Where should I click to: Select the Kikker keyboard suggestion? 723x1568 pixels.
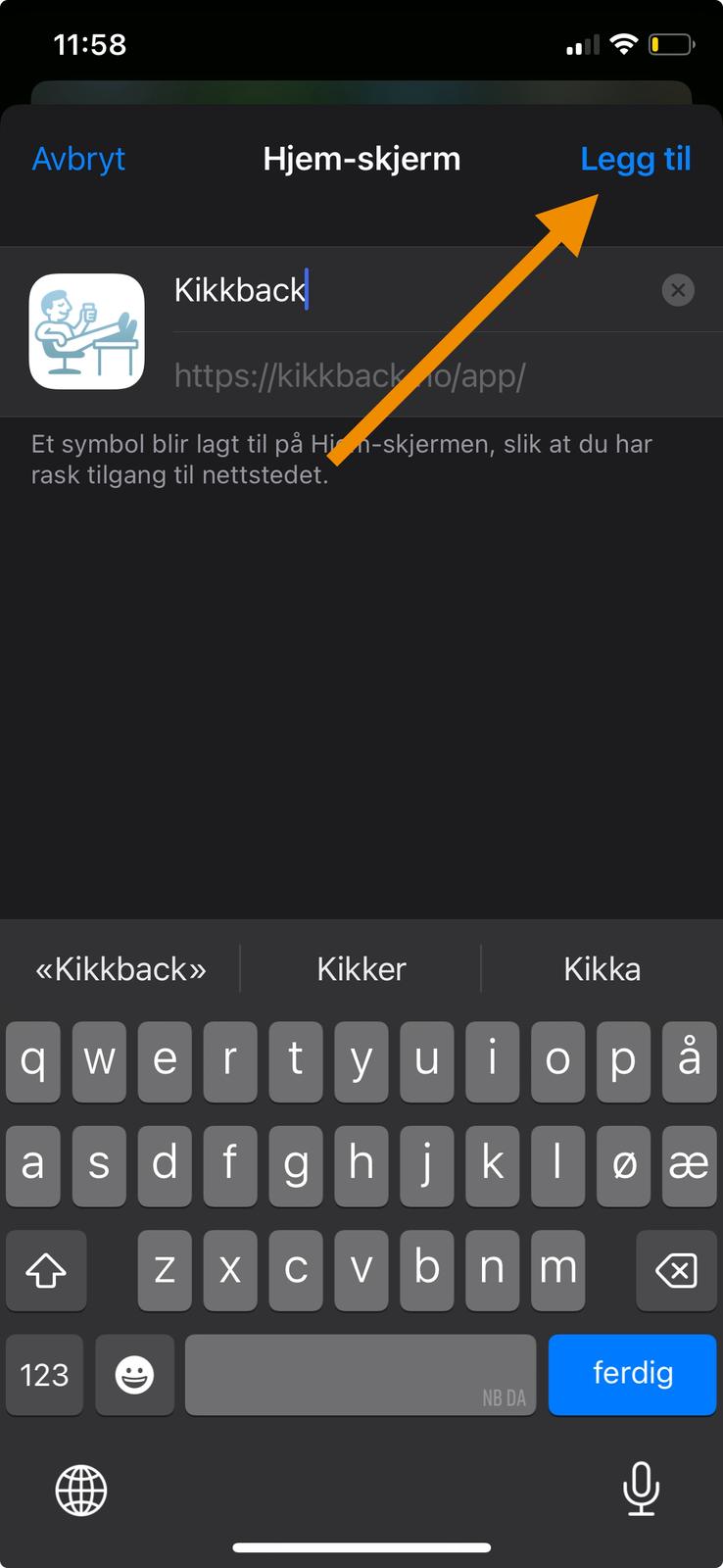(361, 969)
